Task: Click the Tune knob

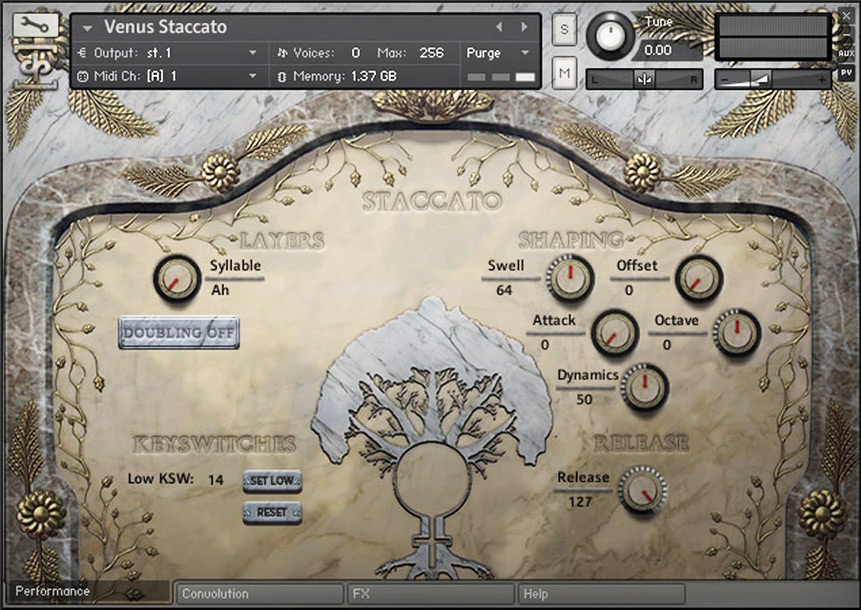Action: click(x=610, y=36)
